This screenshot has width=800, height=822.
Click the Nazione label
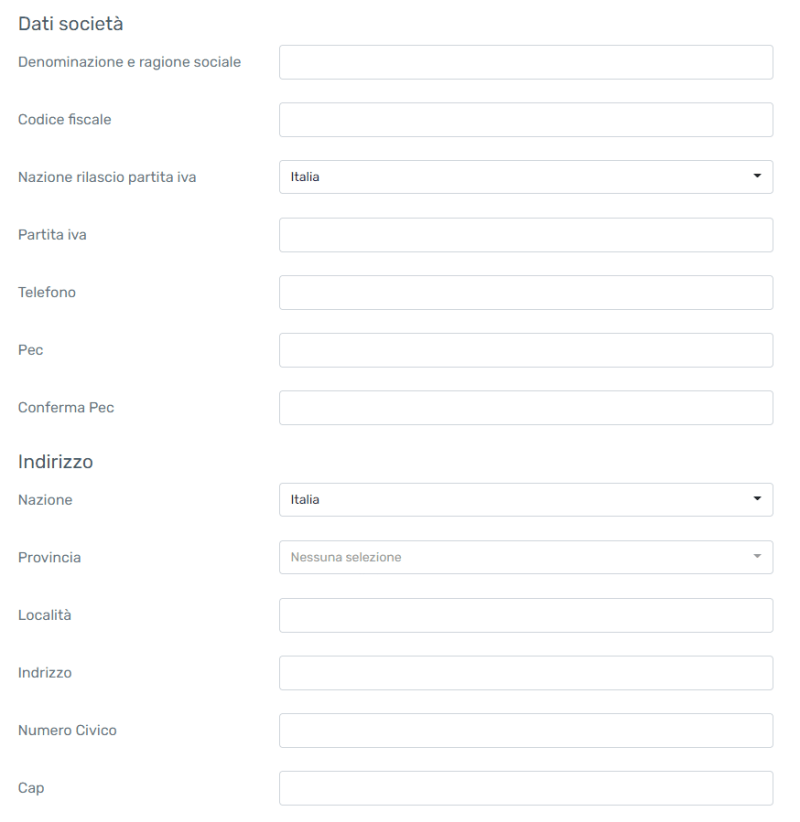[x=46, y=500]
